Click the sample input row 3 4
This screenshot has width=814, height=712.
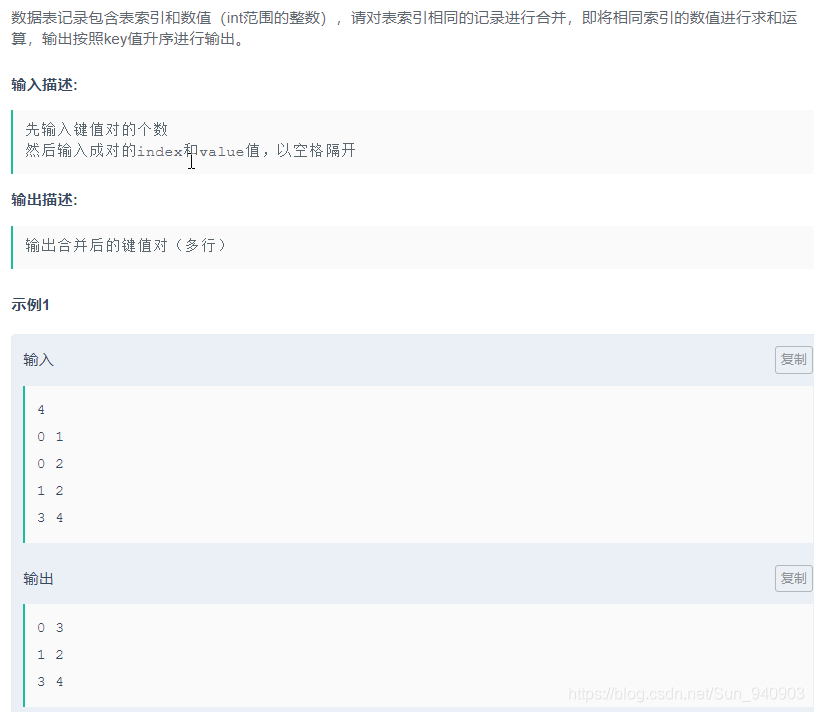50,518
